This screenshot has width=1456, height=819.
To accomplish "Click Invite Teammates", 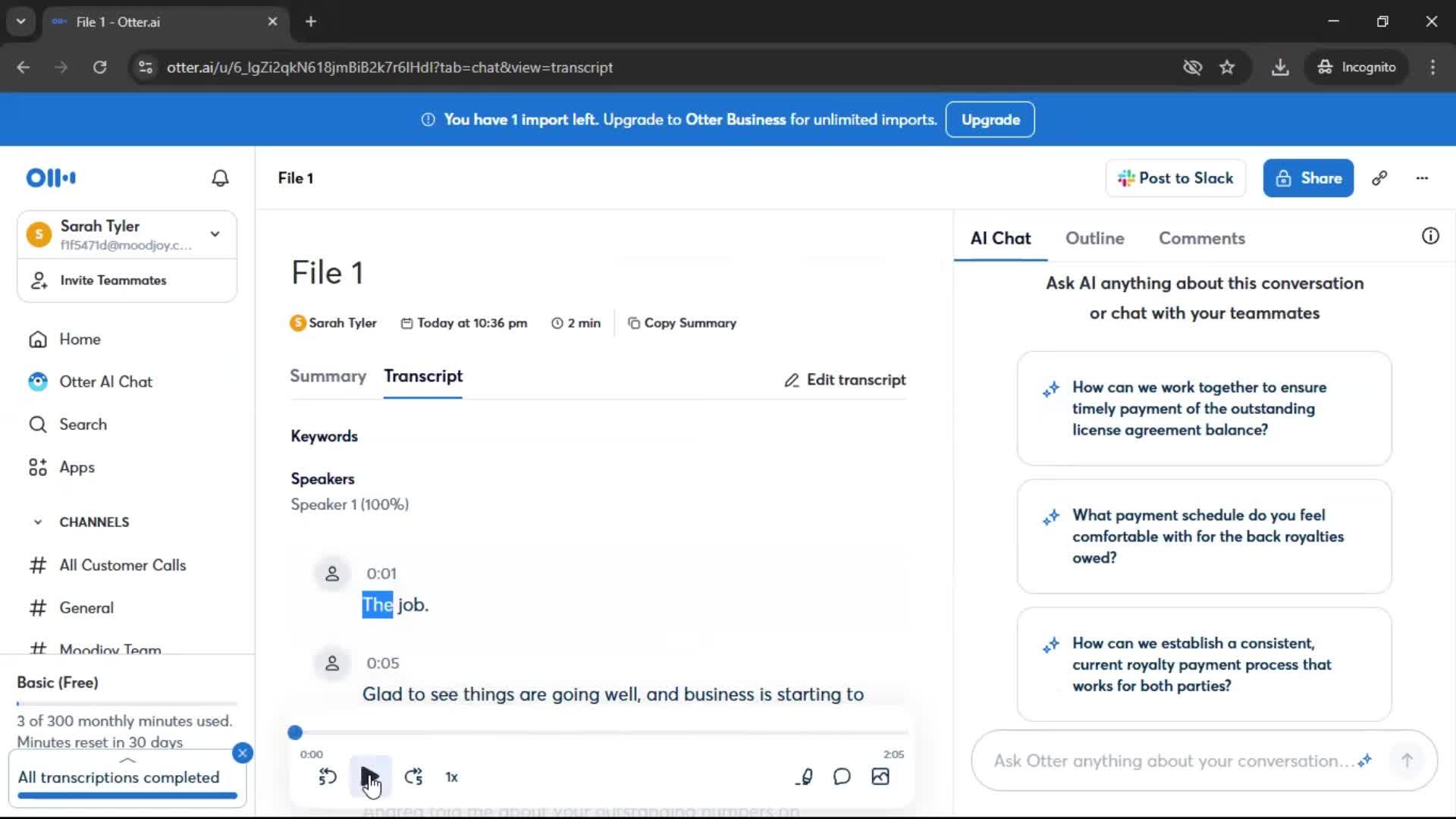I will 113,281.
